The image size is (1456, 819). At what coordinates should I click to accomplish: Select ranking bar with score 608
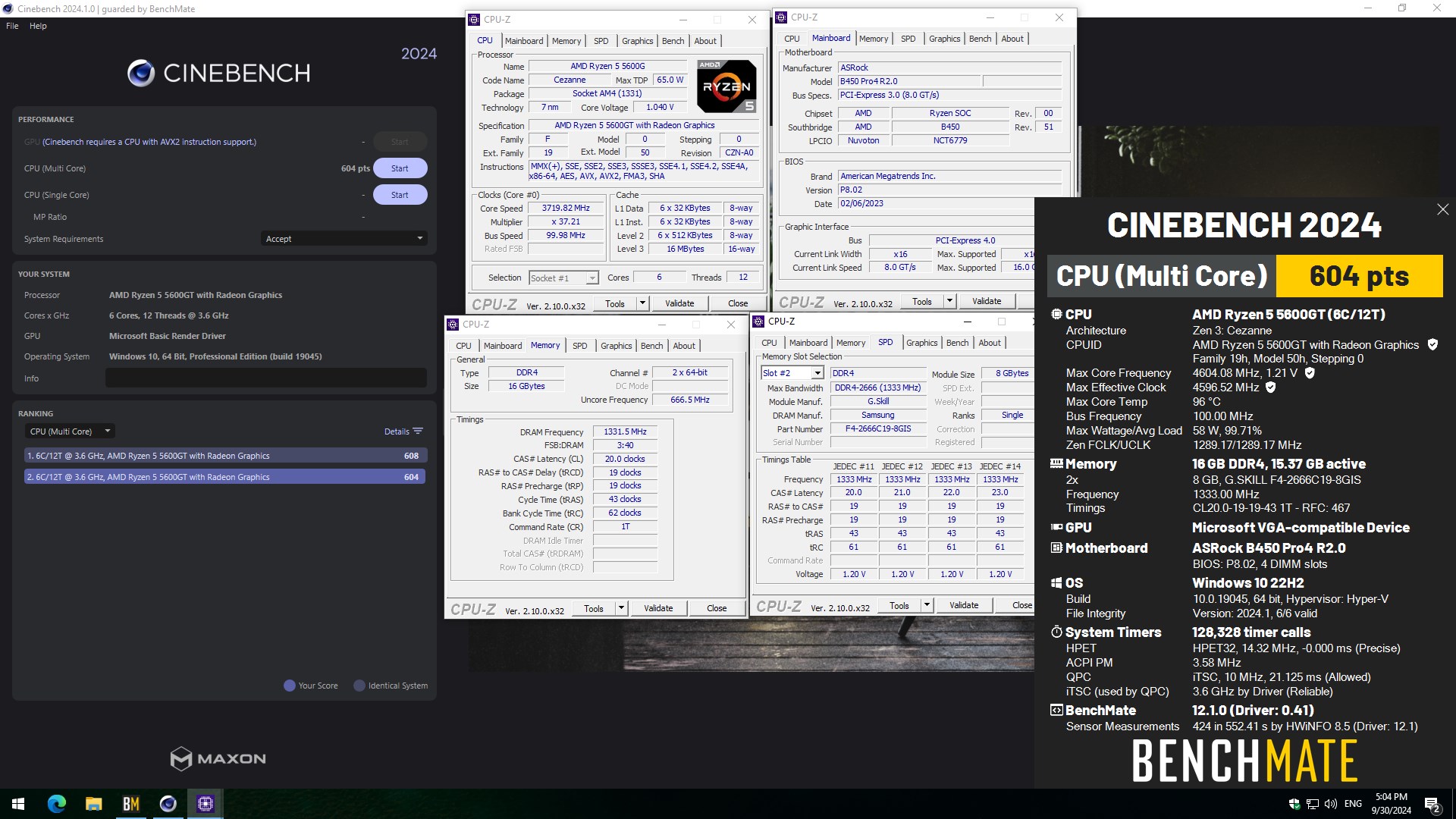pyautogui.click(x=224, y=456)
